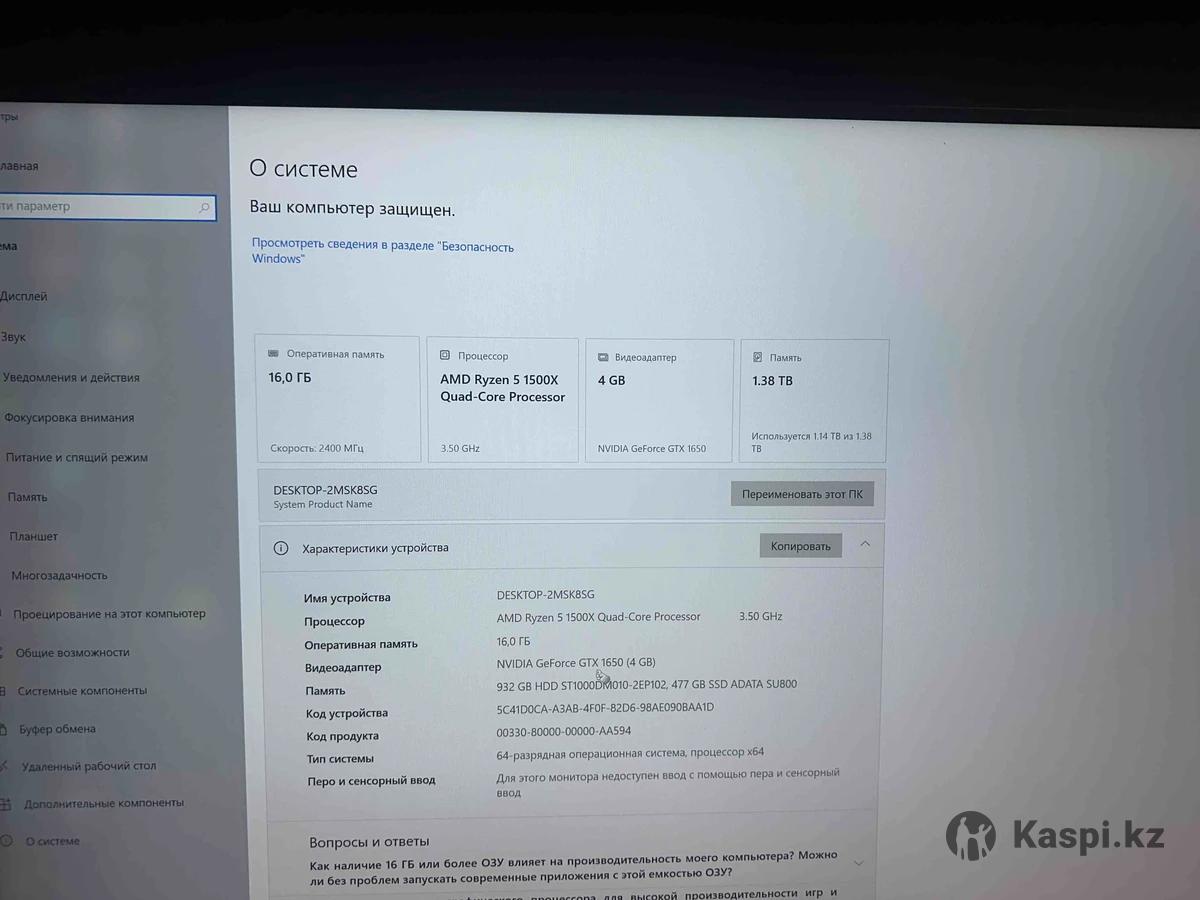
Task: Click the Тип системы label
Action: coord(340,759)
